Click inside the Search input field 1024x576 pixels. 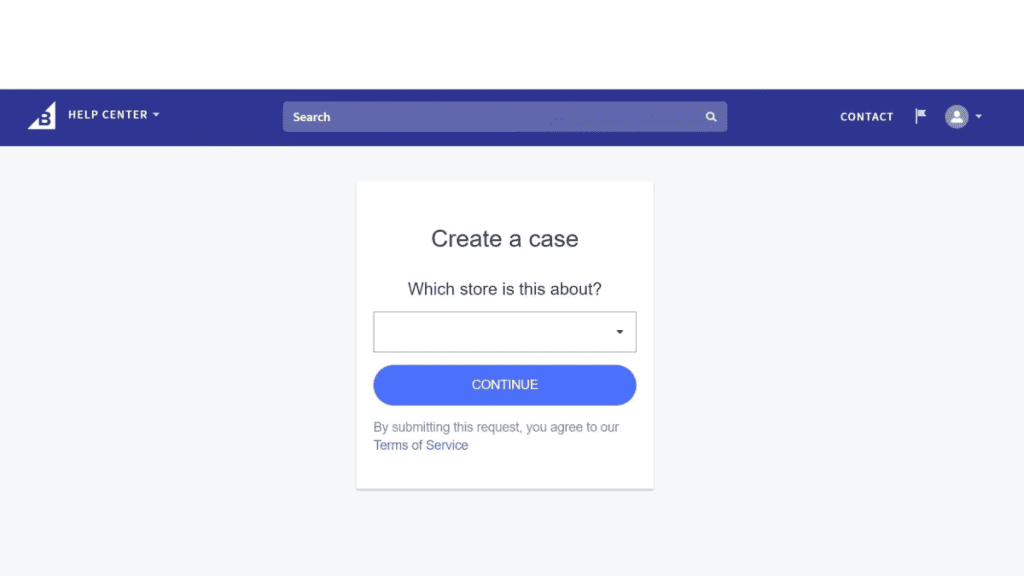click(450, 117)
